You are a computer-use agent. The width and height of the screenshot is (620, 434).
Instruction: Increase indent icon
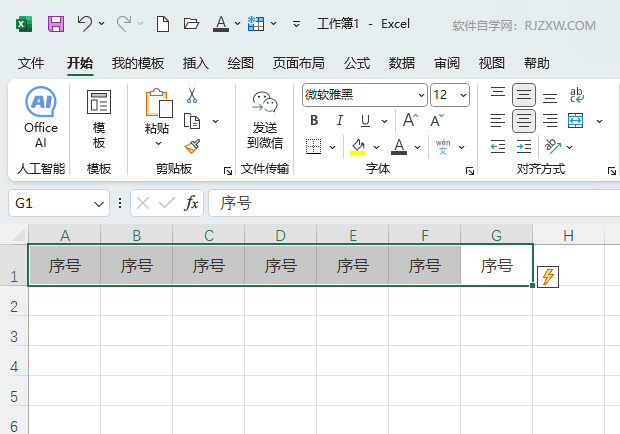pyautogui.click(x=524, y=147)
